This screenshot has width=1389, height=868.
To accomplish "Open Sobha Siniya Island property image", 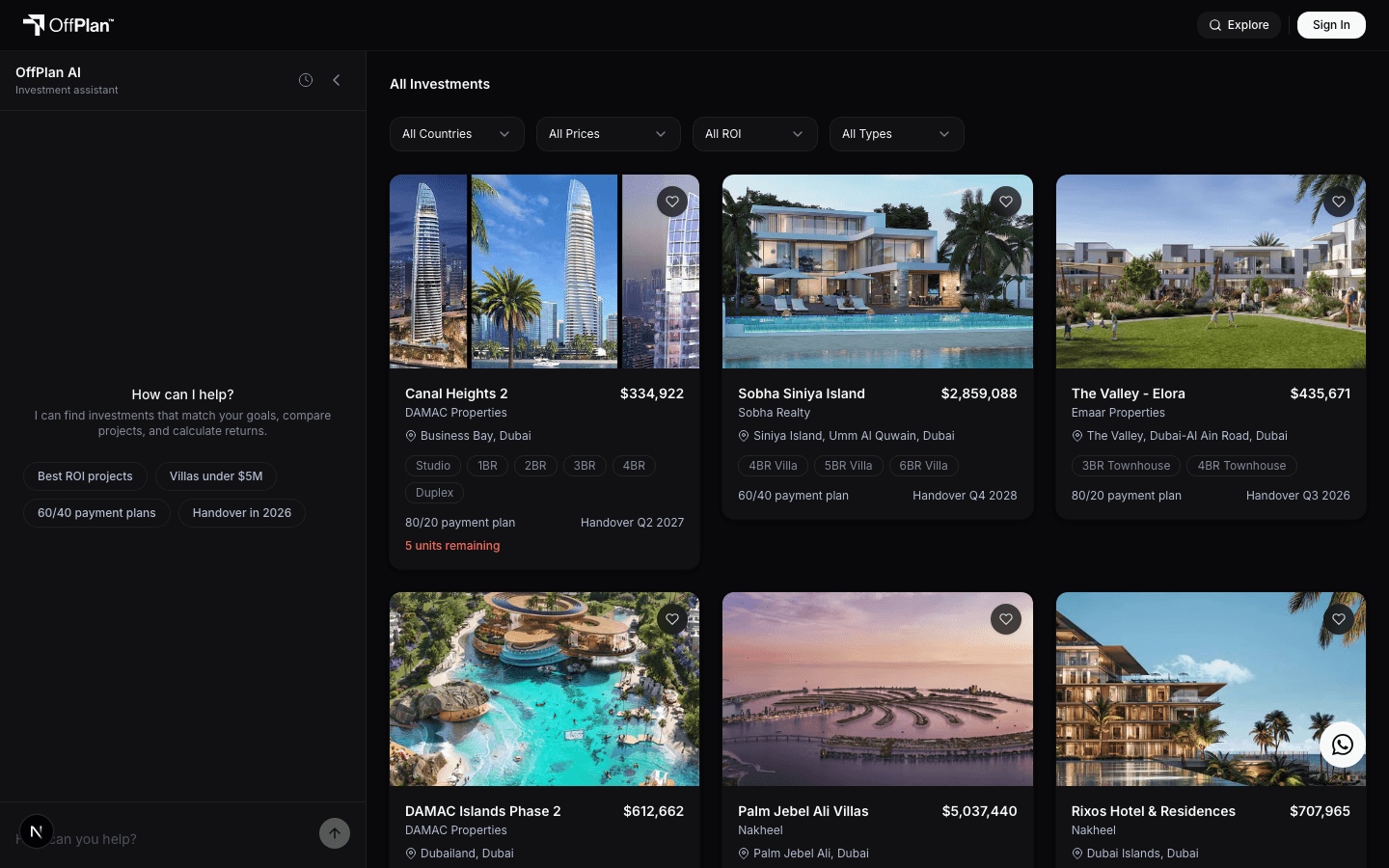I will pos(878,271).
